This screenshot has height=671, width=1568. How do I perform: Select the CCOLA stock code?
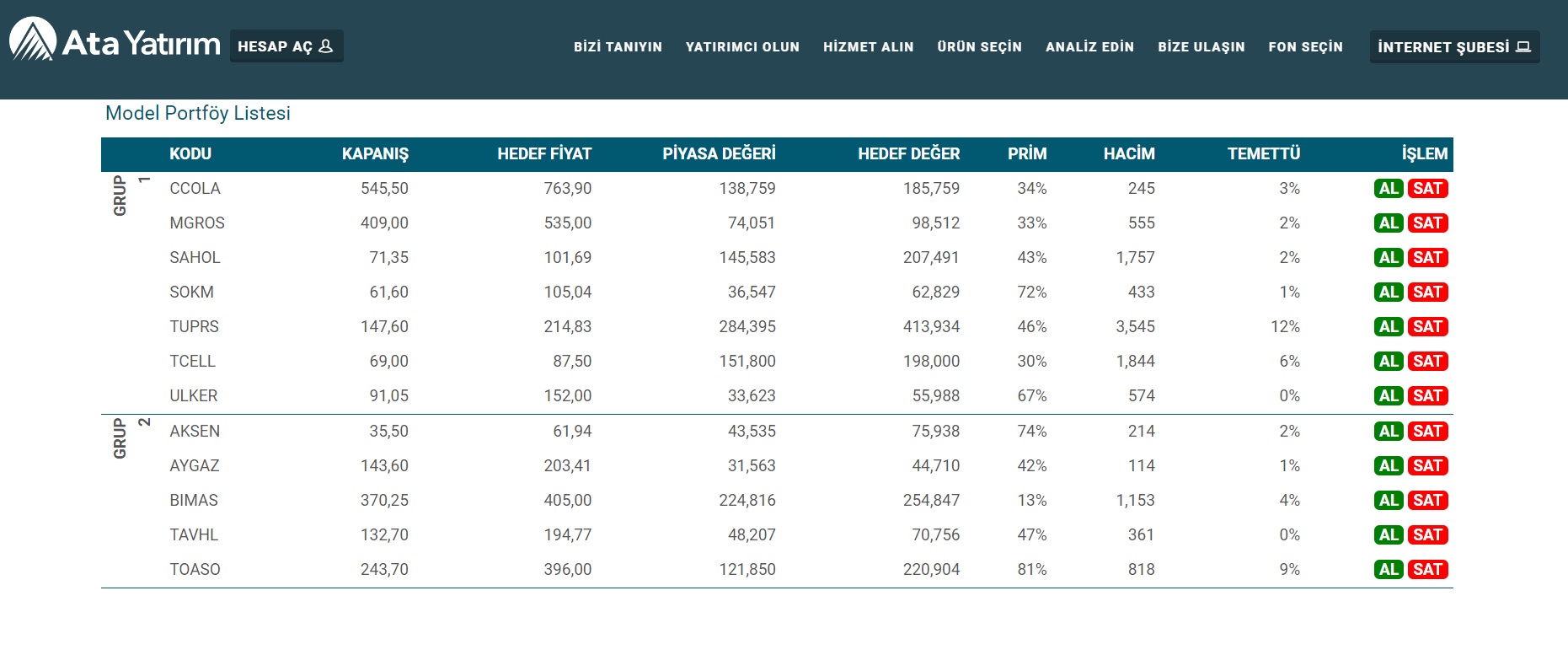click(195, 189)
